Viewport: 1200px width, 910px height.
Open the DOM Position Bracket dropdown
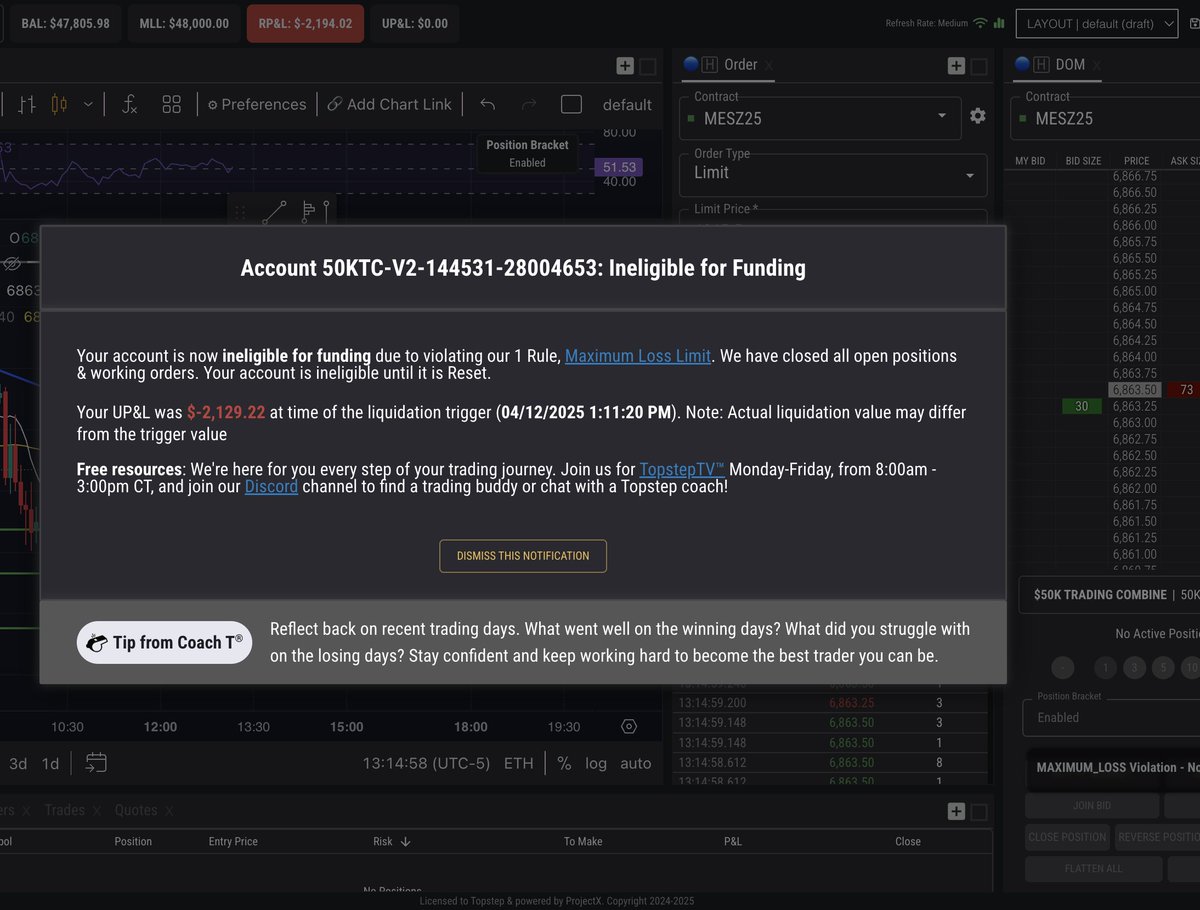pyautogui.click(x=1112, y=716)
